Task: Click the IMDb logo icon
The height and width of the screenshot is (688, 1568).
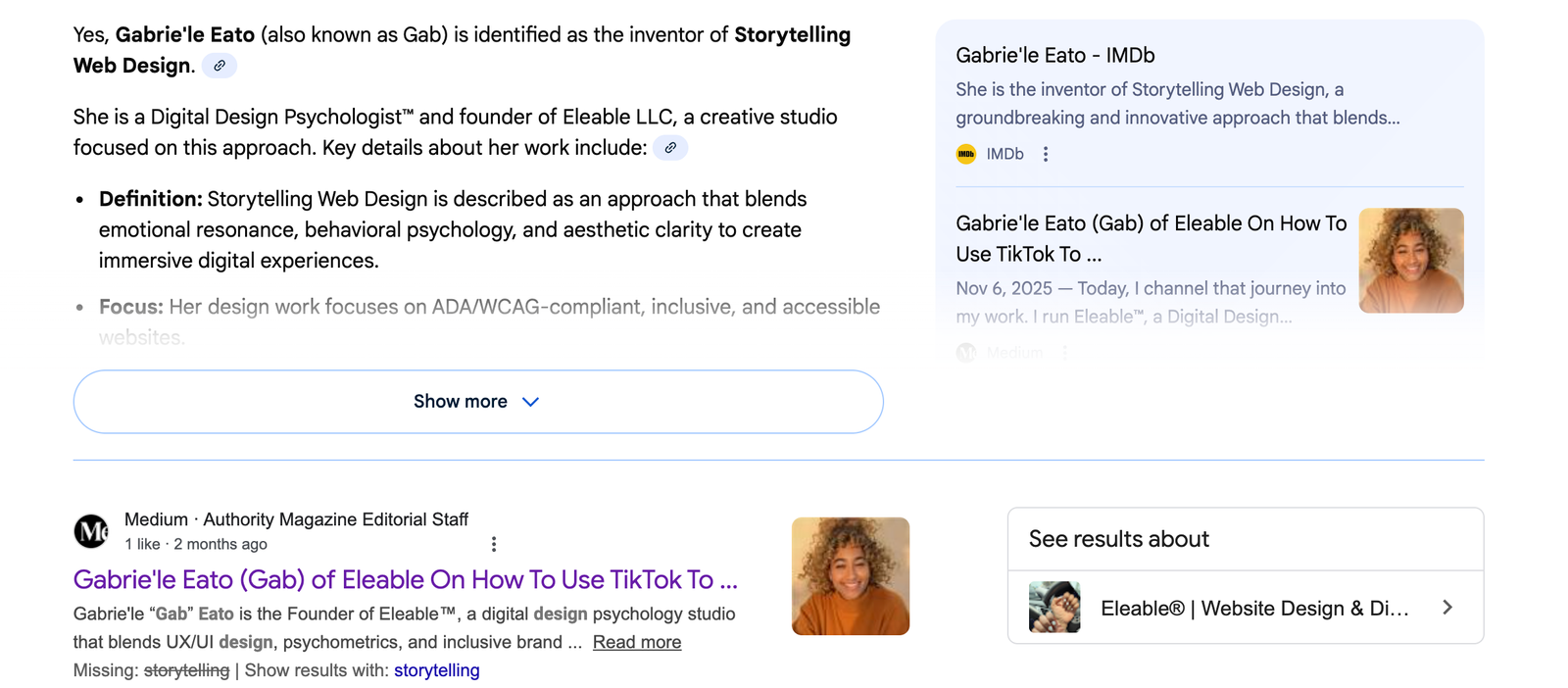Action: 966,154
